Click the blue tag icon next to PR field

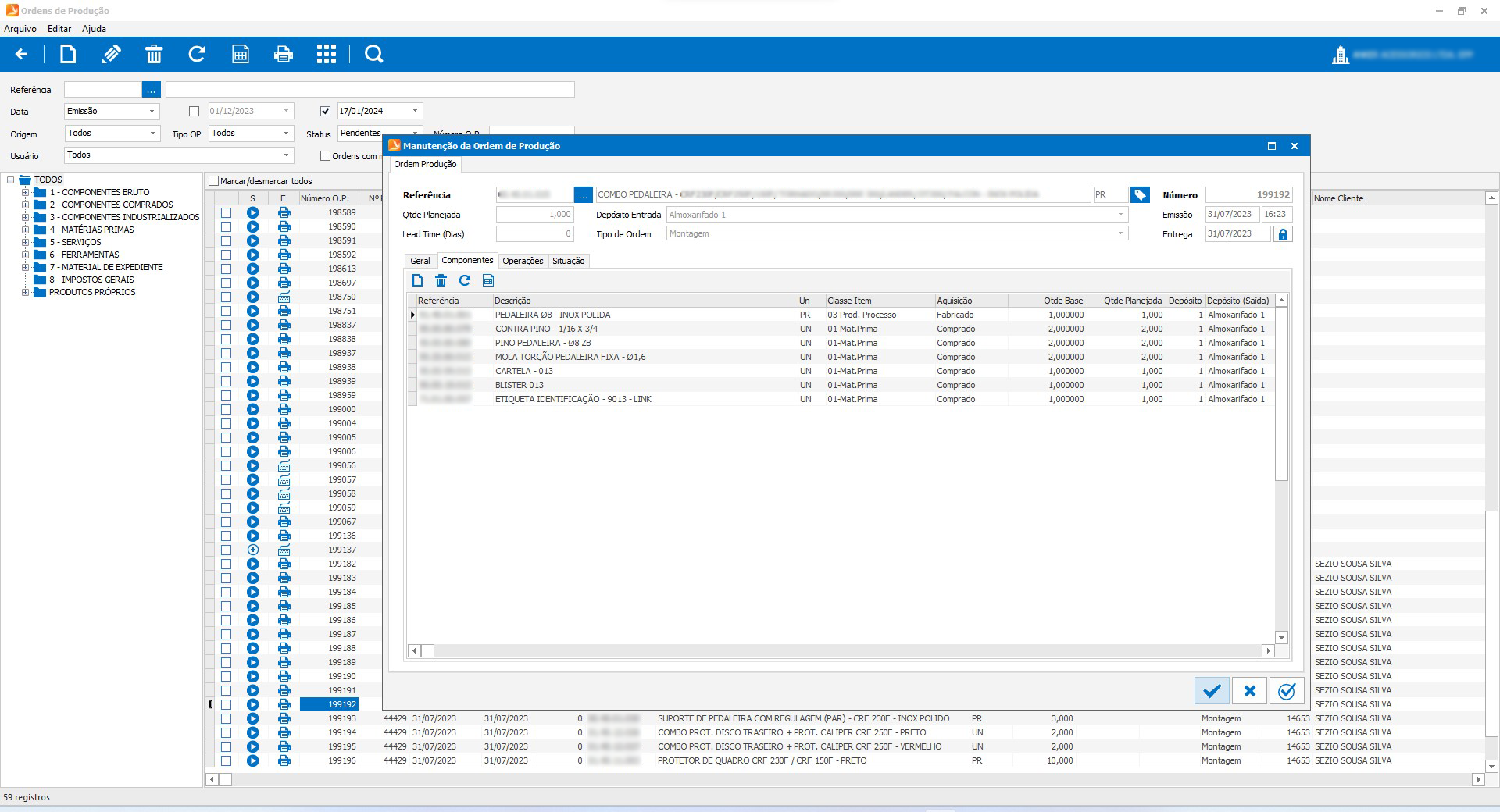pos(1140,194)
